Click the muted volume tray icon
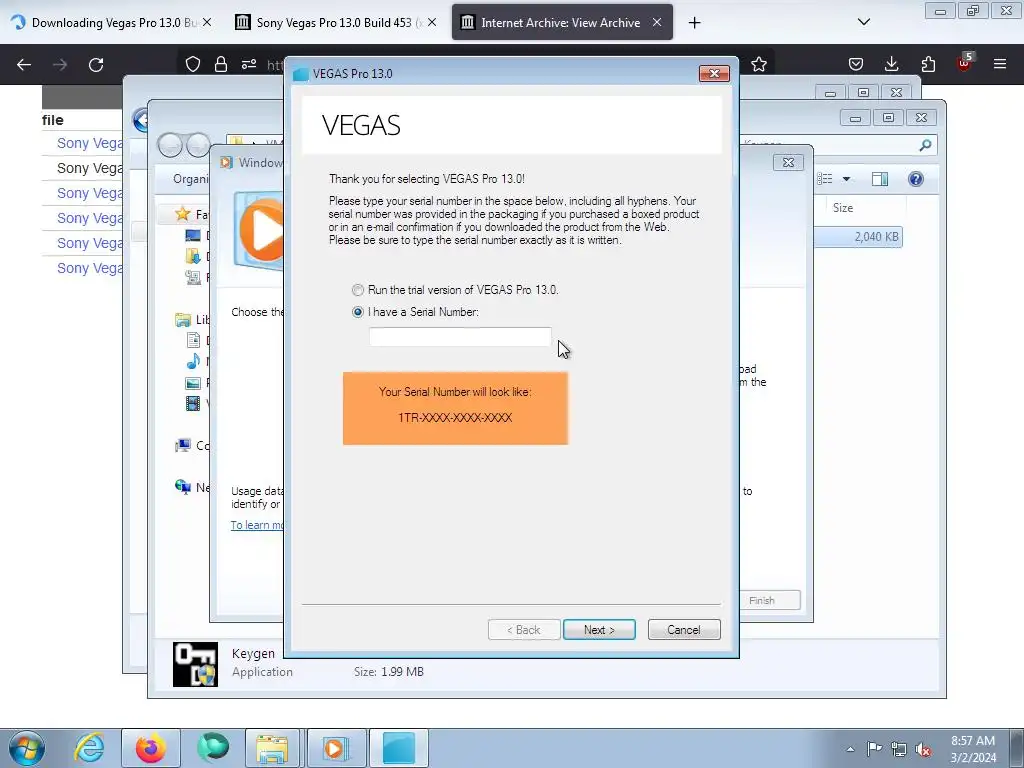Viewport: 1024px width, 768px height. click(923, 749)
